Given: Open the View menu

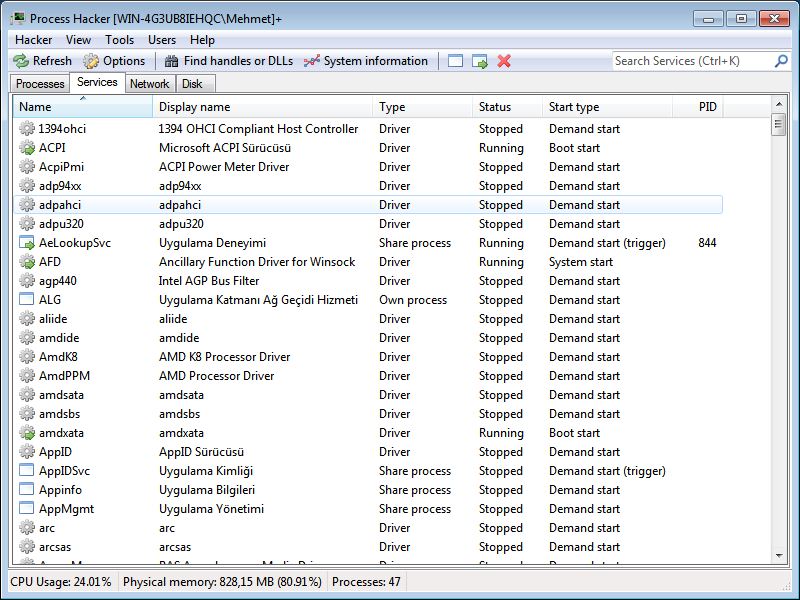Looking at the screenshot, I should click(x=78, y=40).
